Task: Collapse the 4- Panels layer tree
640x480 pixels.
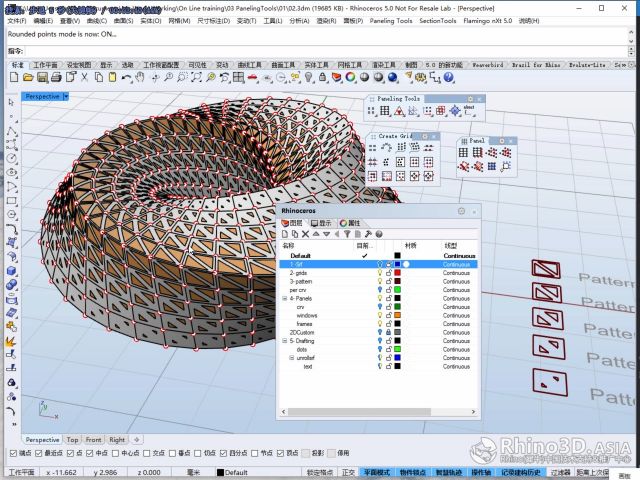Action: [x=284, y=298]
